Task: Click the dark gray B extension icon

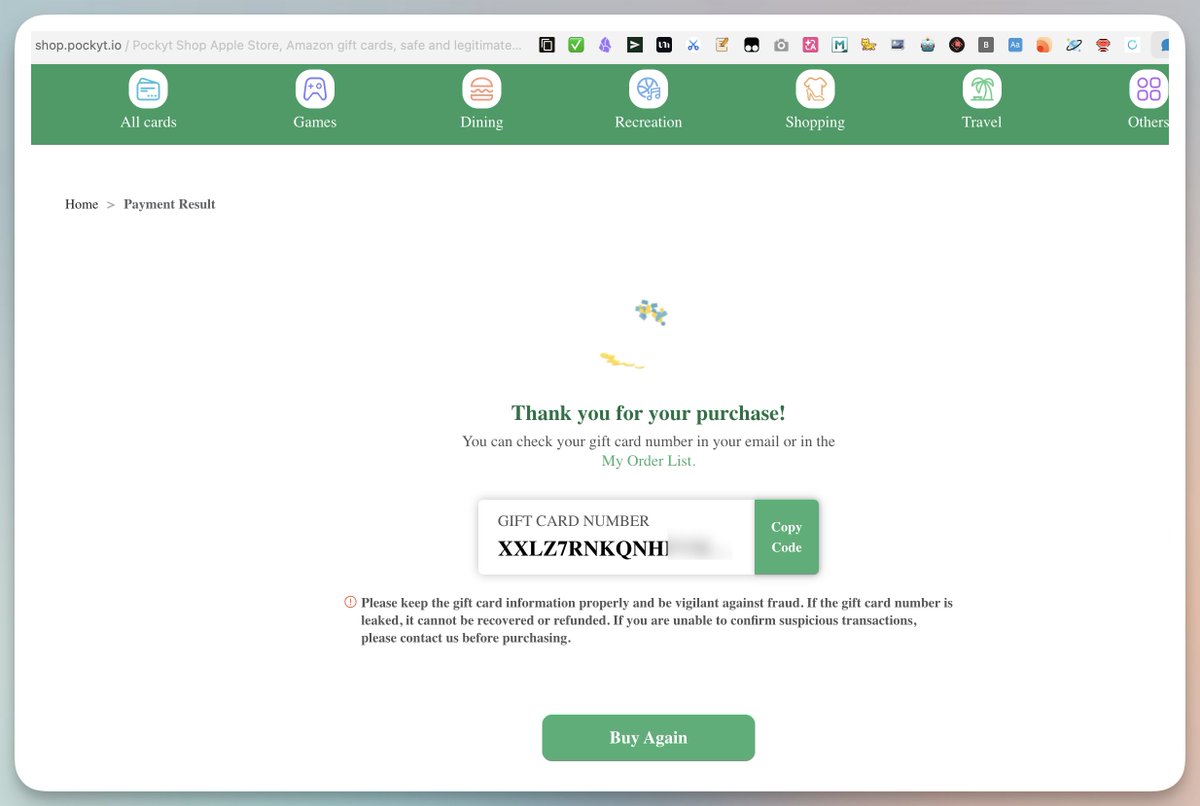Action: 986,45
